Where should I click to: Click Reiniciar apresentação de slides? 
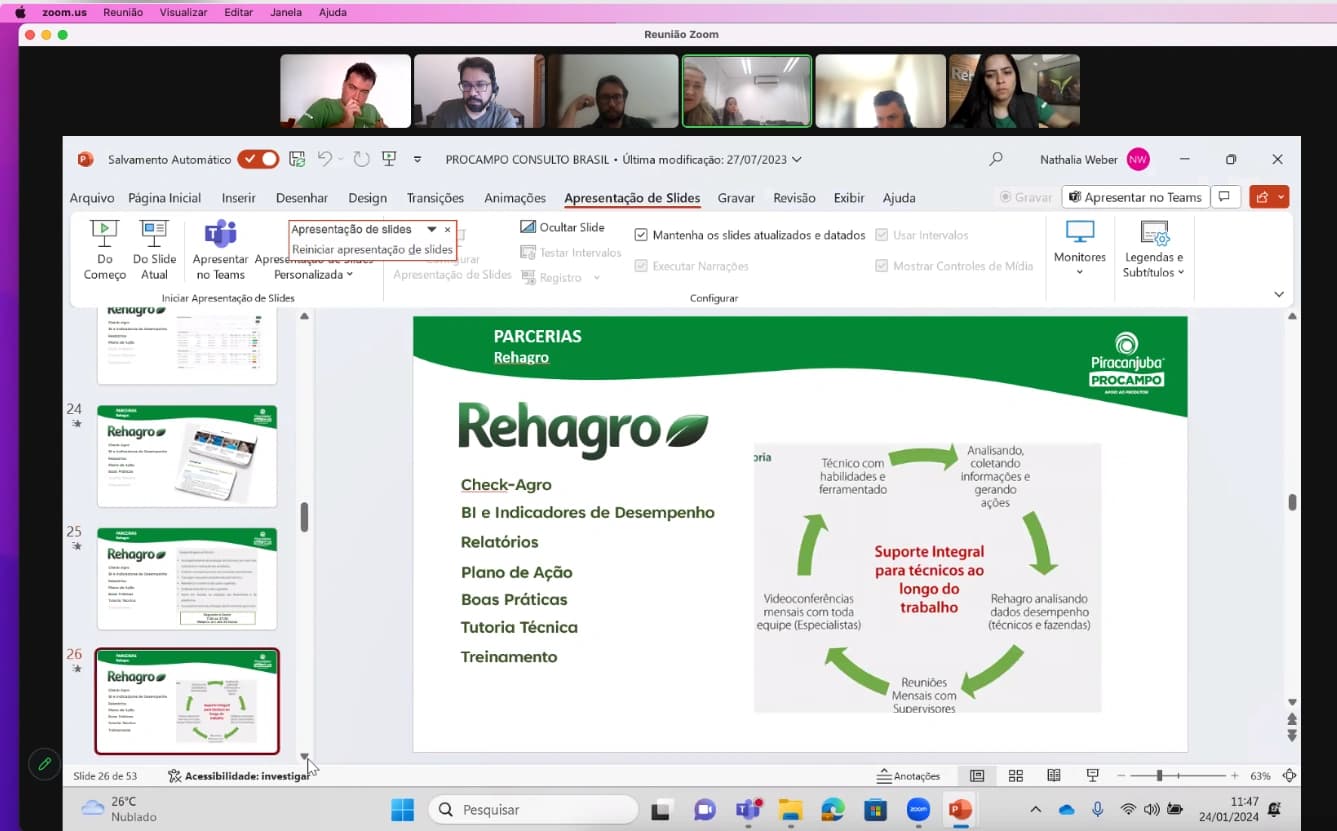tap(372, 250)
